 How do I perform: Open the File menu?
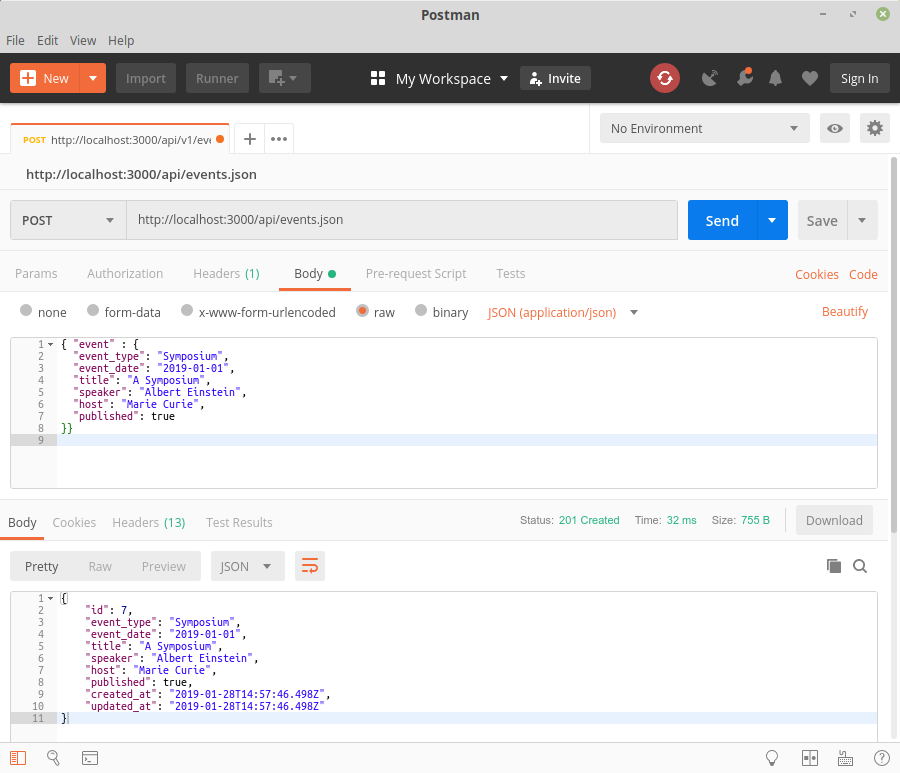coord(15,41)
